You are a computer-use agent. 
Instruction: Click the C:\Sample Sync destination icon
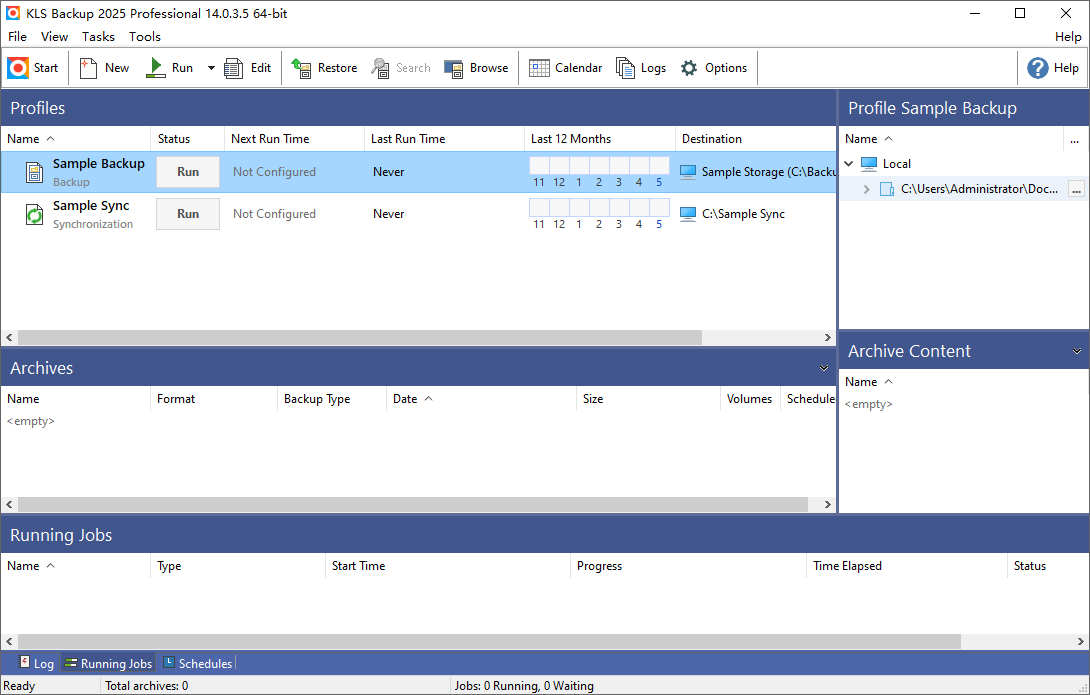[x=688, y=214]
